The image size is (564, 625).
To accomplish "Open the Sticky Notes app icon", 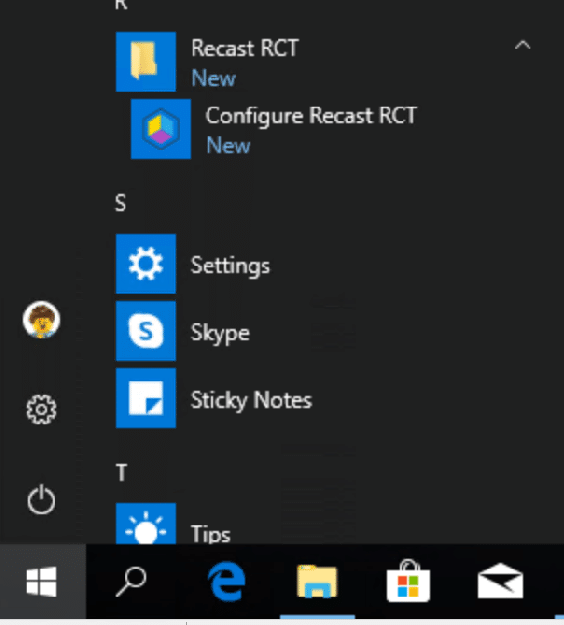I will [x=146, y=398].
